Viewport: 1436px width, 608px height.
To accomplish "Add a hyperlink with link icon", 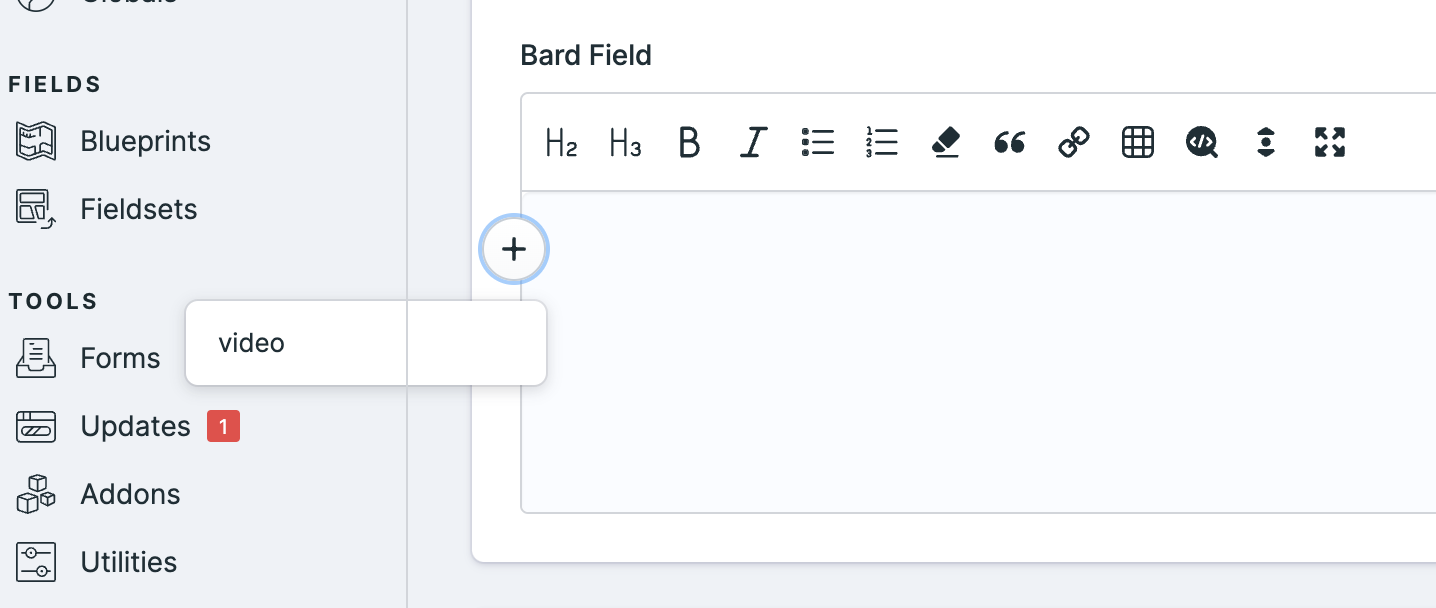I will [x=1073, y=143].
